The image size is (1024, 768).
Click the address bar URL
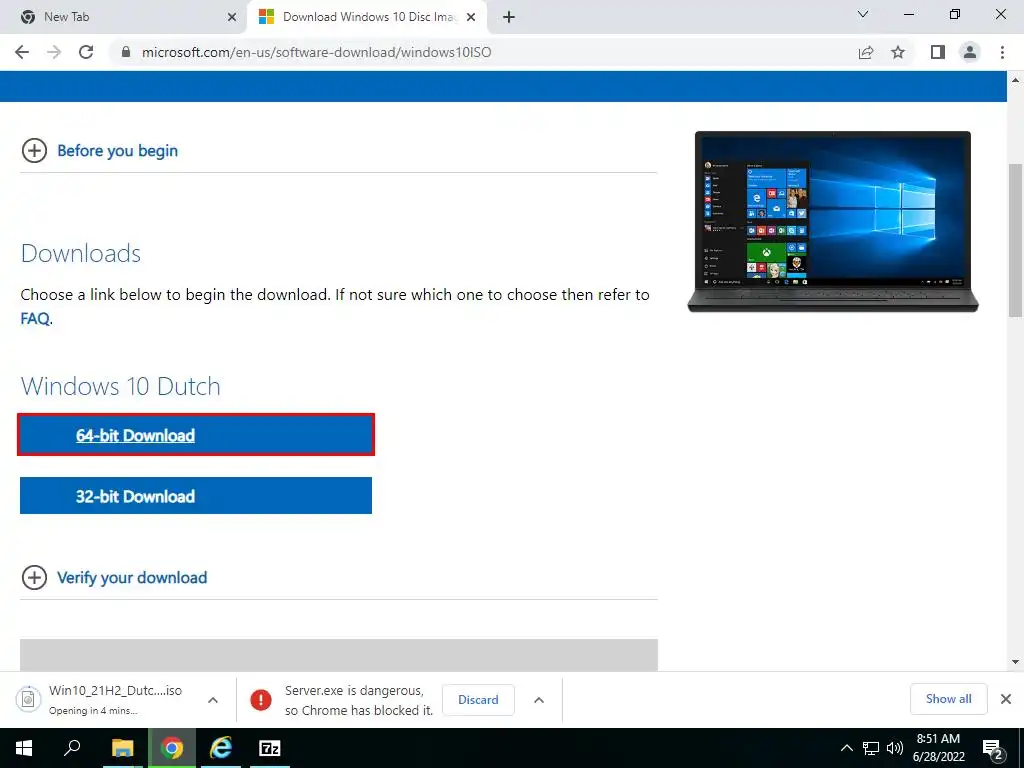point(317,52)
